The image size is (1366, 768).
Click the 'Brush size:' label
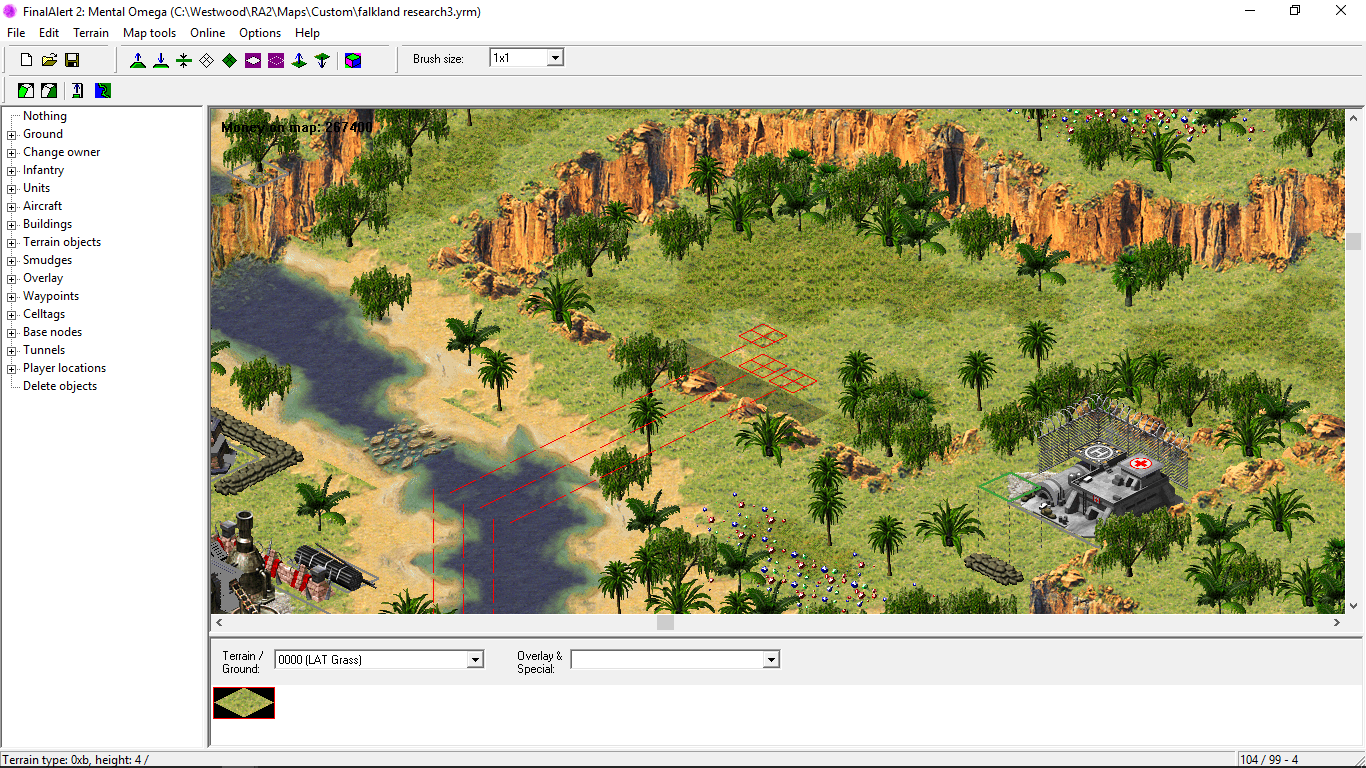click(438, 59)
